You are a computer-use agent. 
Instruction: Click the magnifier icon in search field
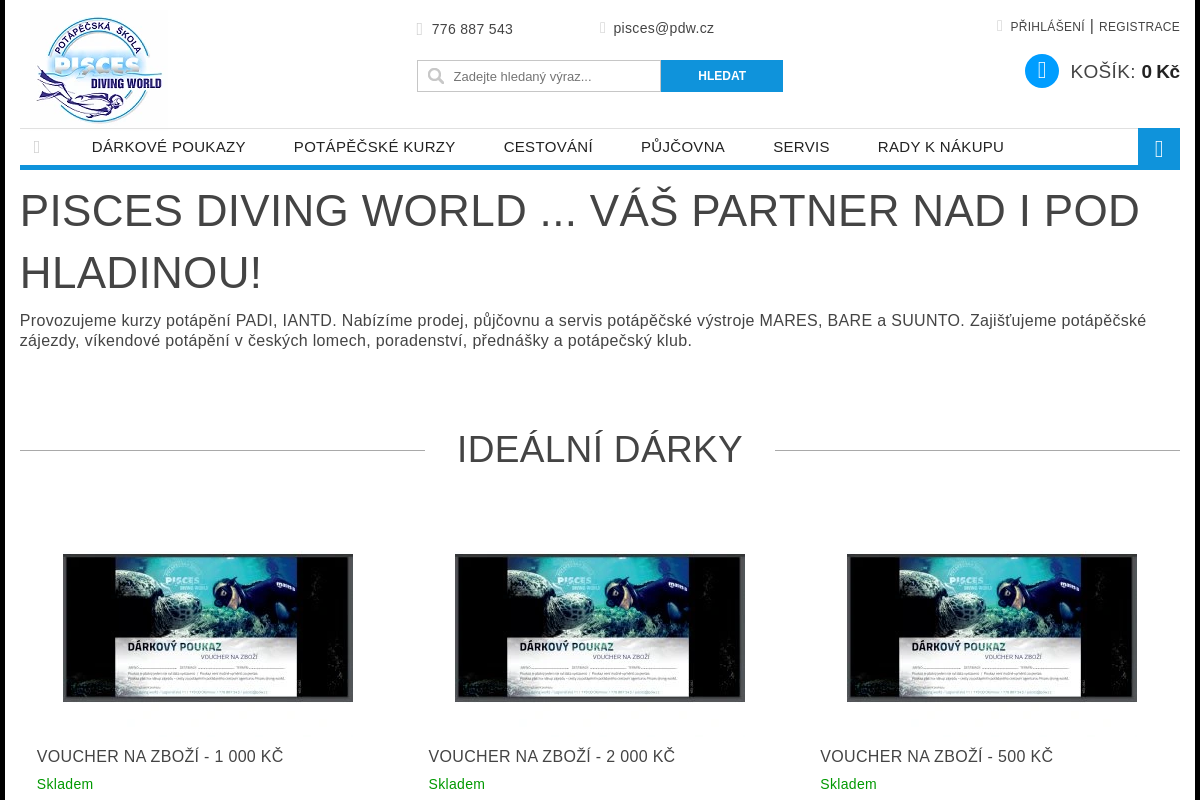coord(436,76)
